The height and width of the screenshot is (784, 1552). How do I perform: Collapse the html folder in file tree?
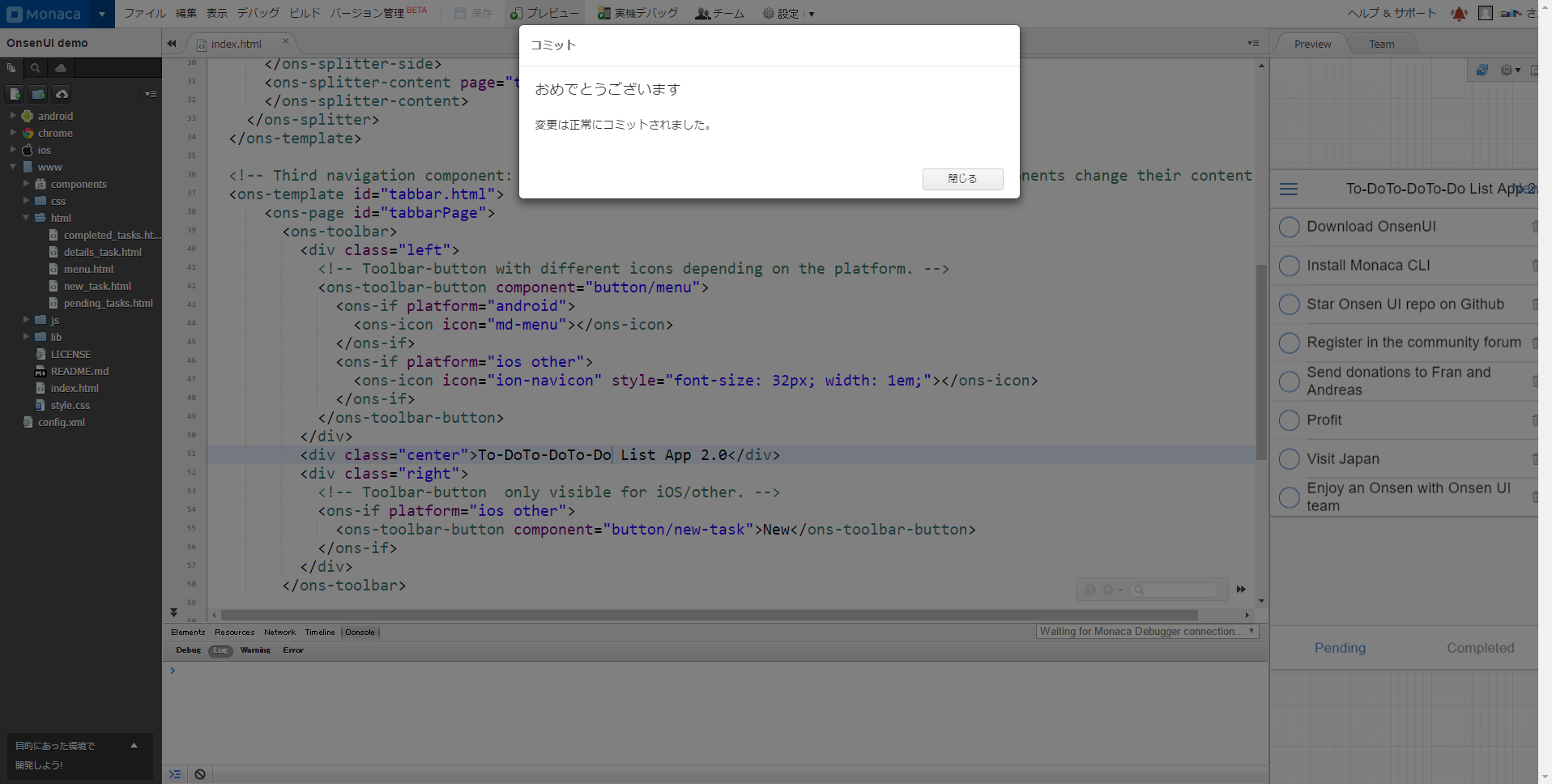point(26,218)
